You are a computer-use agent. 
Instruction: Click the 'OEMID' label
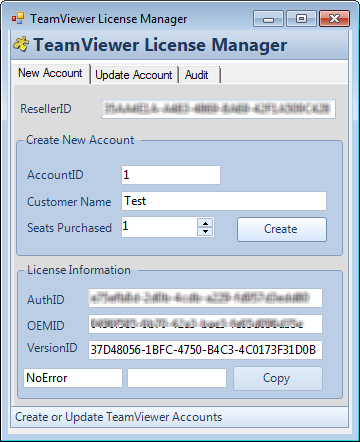tap(46, 326)
